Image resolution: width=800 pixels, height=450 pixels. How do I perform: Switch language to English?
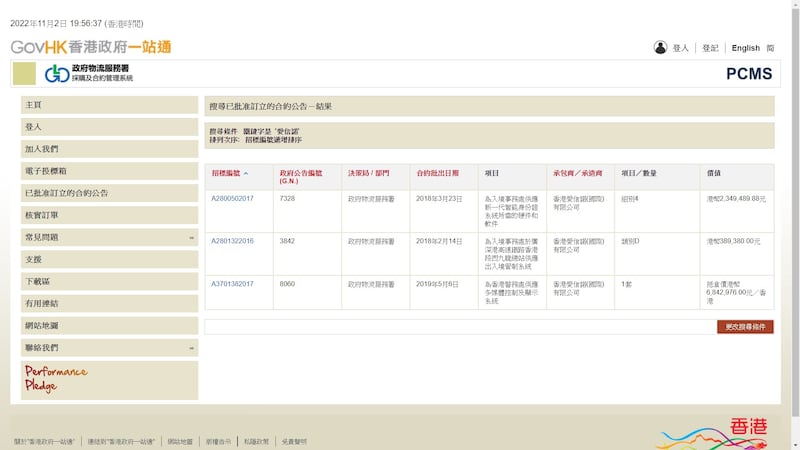click(x=745, y=48)
